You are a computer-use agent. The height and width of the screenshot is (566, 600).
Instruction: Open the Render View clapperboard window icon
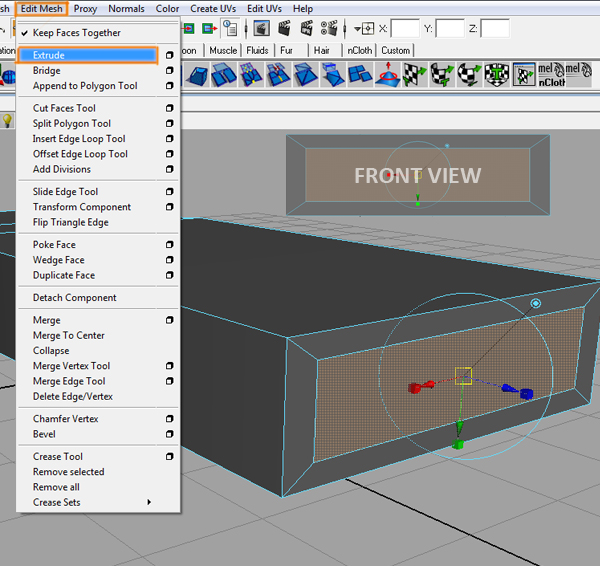pos(261,28)
